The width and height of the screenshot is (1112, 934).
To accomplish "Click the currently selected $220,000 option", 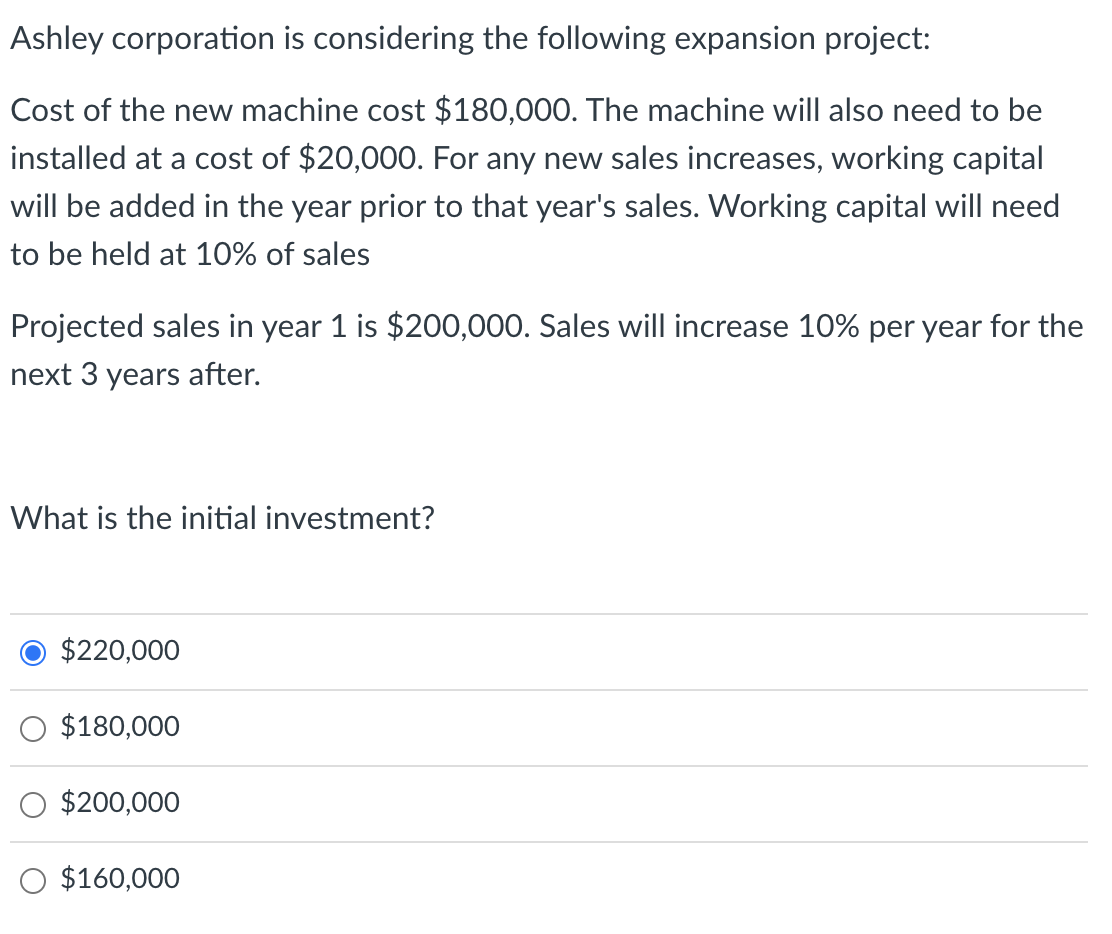I will pyautogui.click(x=32, y=652).
